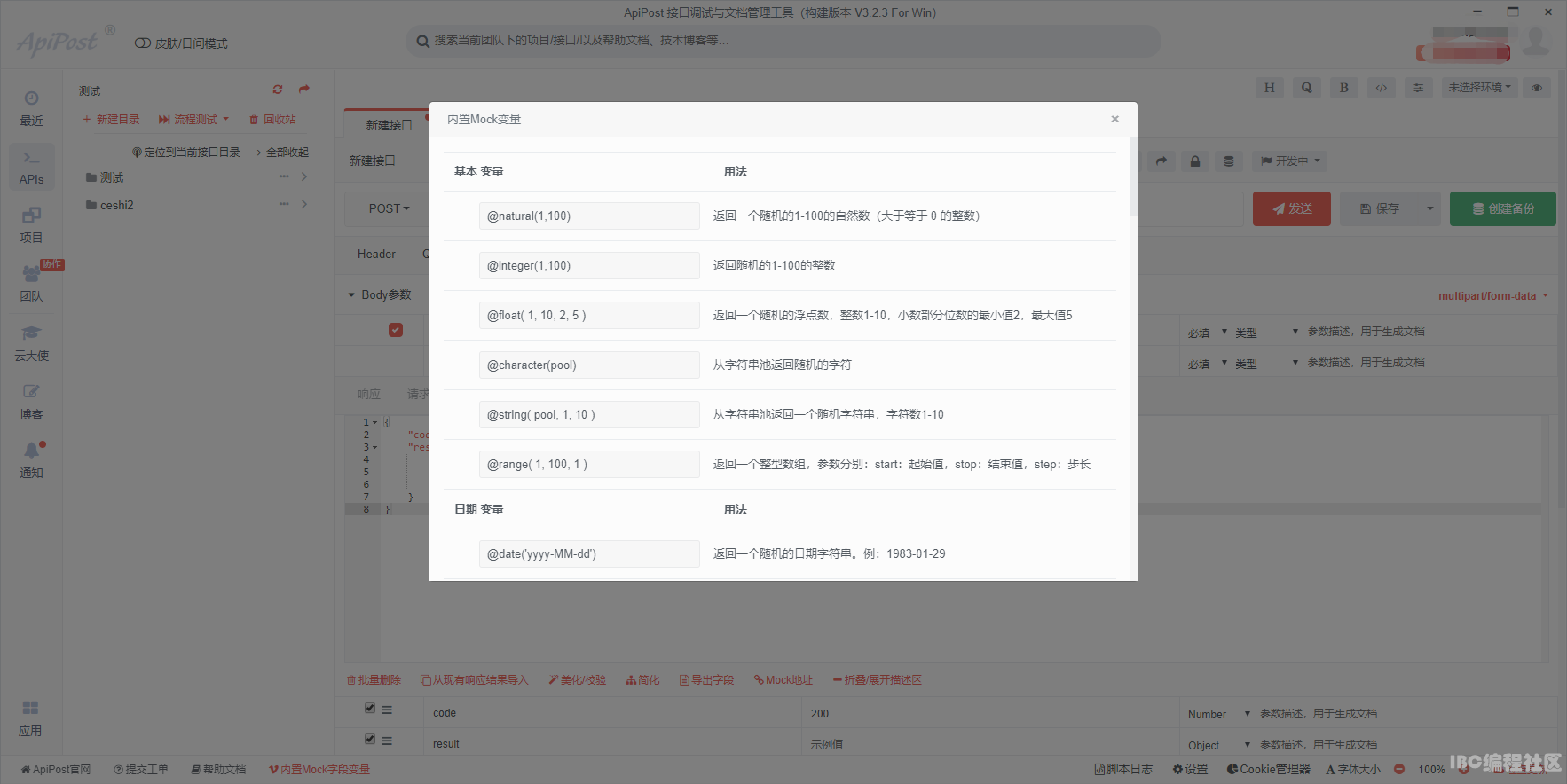Click 定位到当前接口目录
The image size is (1567, 784).
point(186,153)
